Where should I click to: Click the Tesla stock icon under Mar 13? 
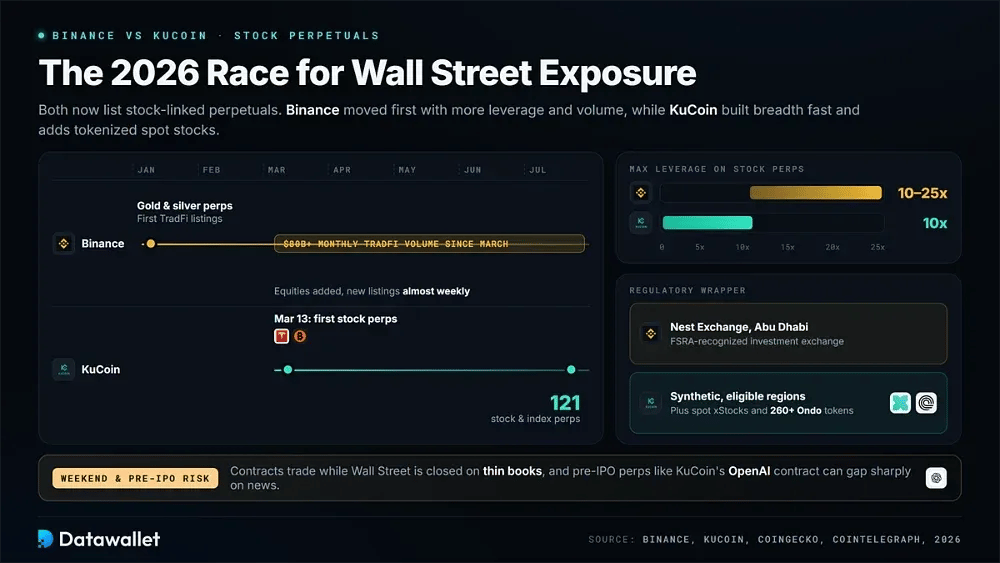[x=281, y=336]
